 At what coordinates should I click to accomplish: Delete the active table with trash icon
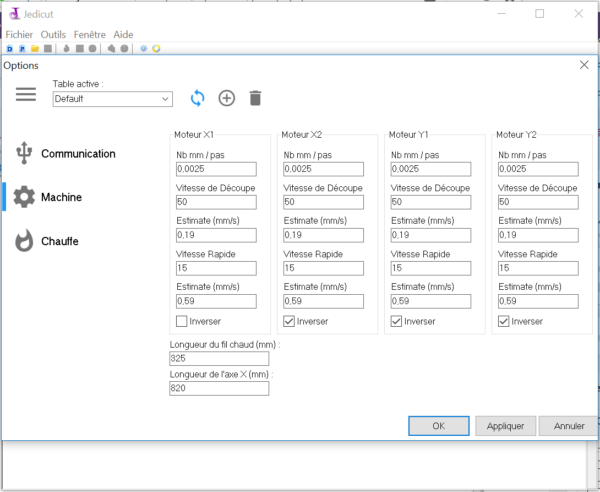pyautogui.click(x=255, y=98)
